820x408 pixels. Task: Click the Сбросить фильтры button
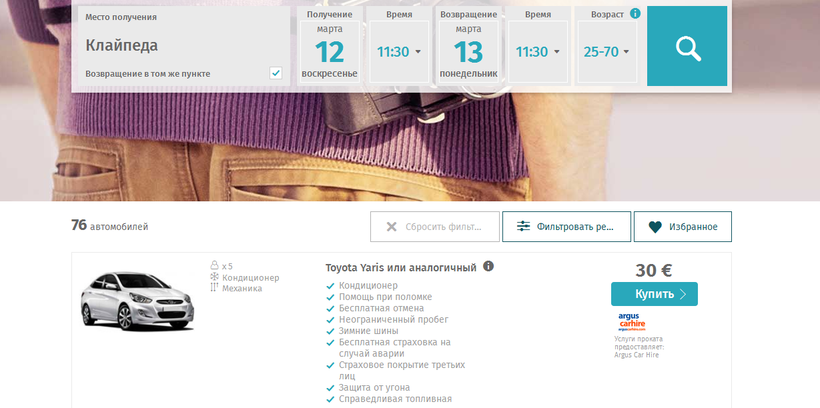click(435, 226)
